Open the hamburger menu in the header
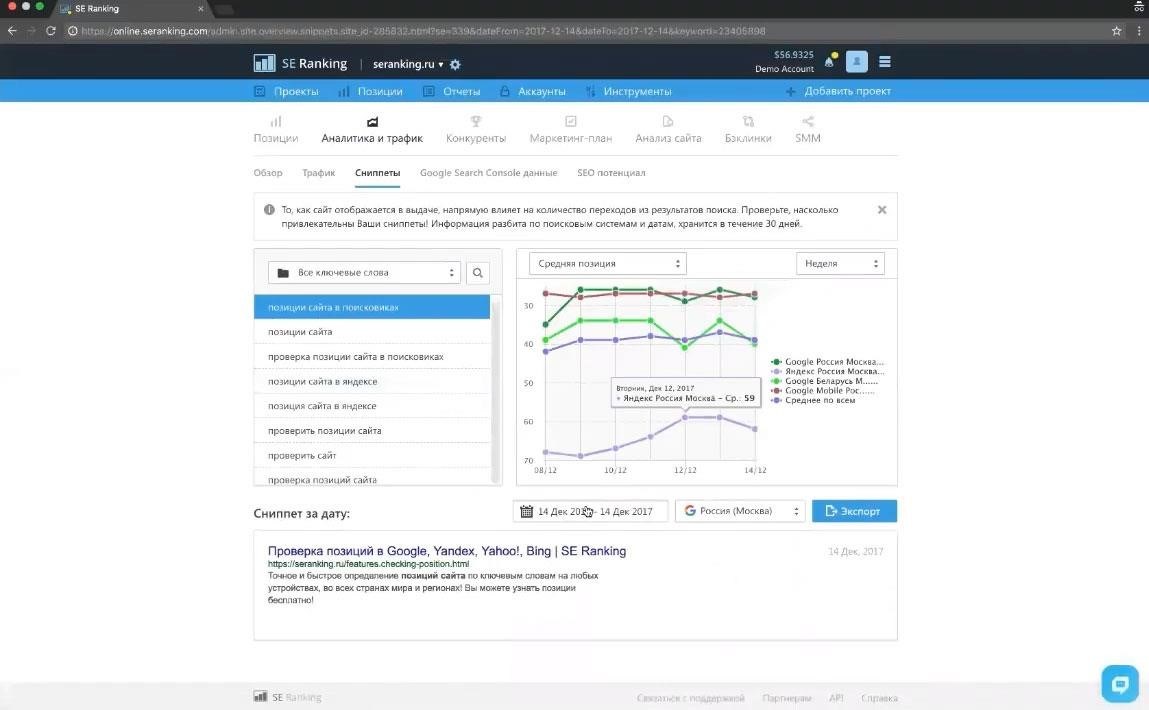The width and height of the screenshot is (1149, 710). (884, 62)
